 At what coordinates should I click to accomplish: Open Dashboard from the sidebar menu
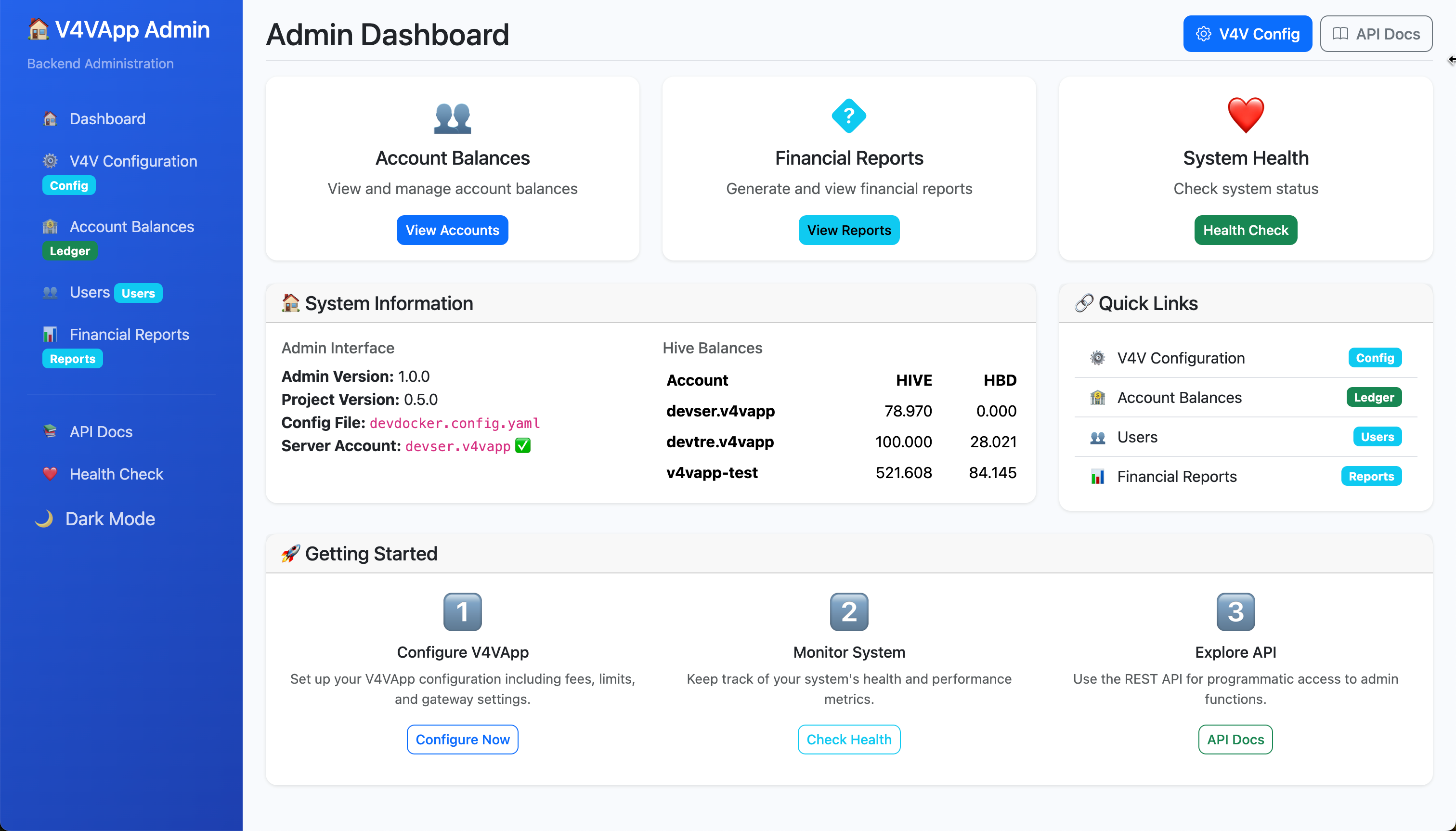click(107, 119)
